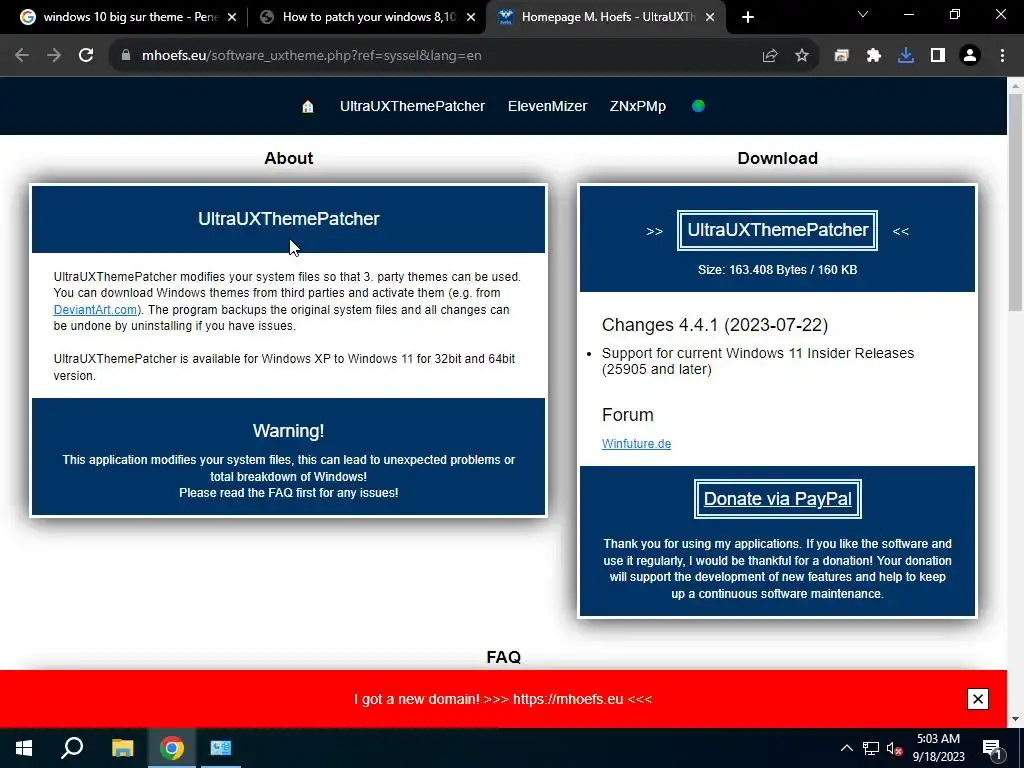Show hidden system tray icons
Screen dimensions: 1024x768
846,748
